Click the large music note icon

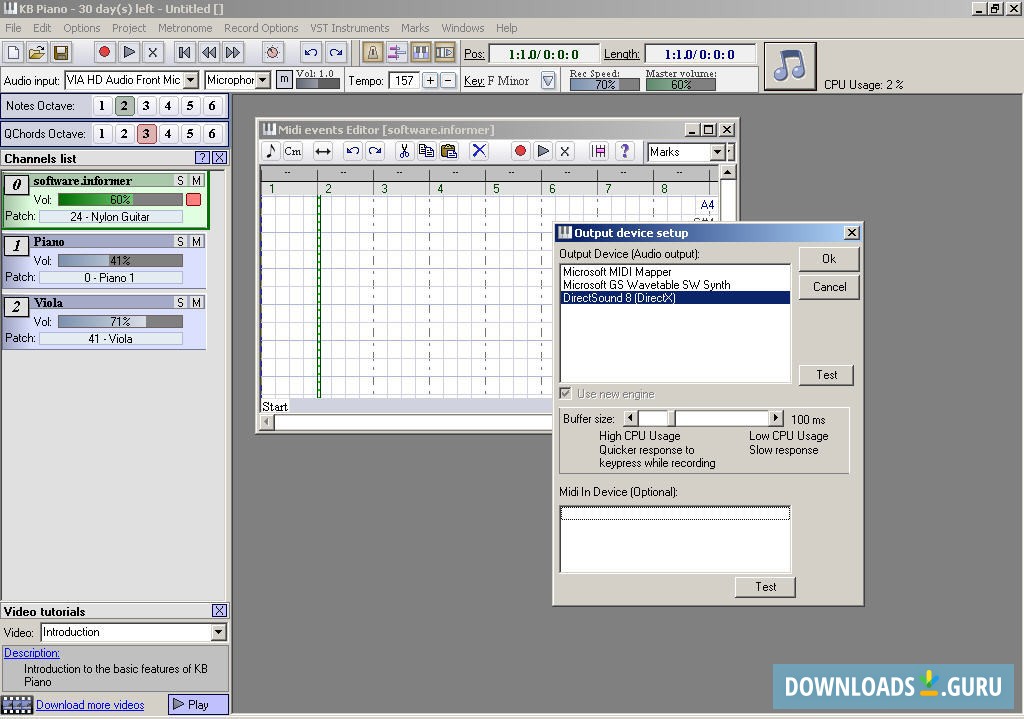click(790, 66)
